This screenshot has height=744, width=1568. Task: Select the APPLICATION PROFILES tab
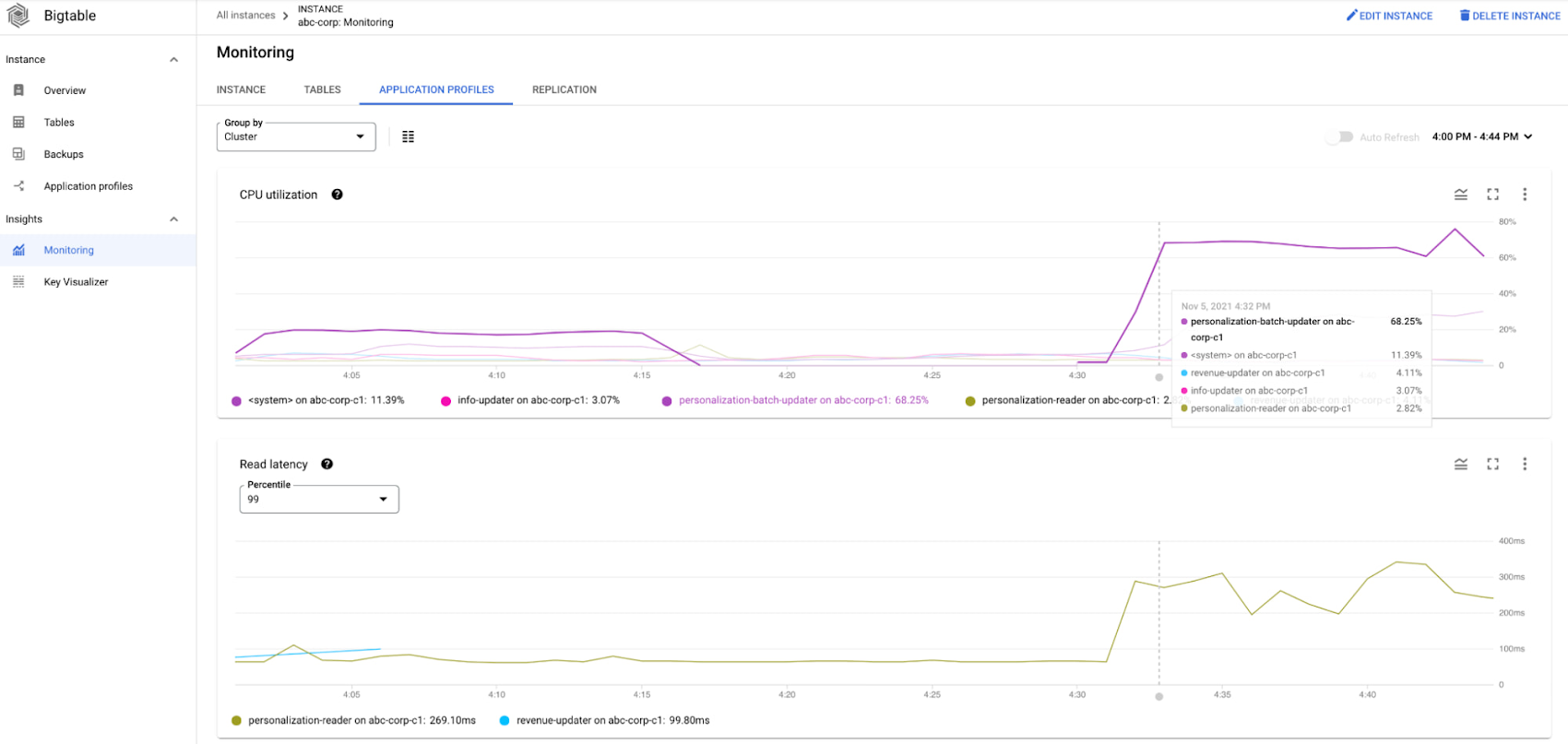(x=436, y=89)
